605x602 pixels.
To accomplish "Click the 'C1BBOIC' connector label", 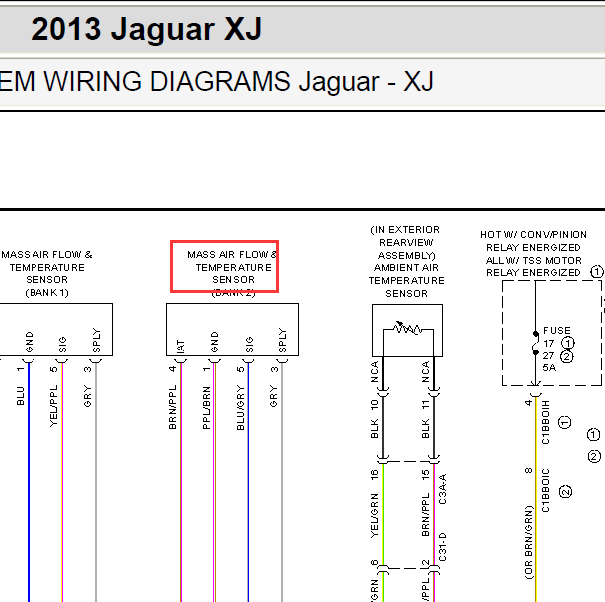I will [x=546, y=490].
